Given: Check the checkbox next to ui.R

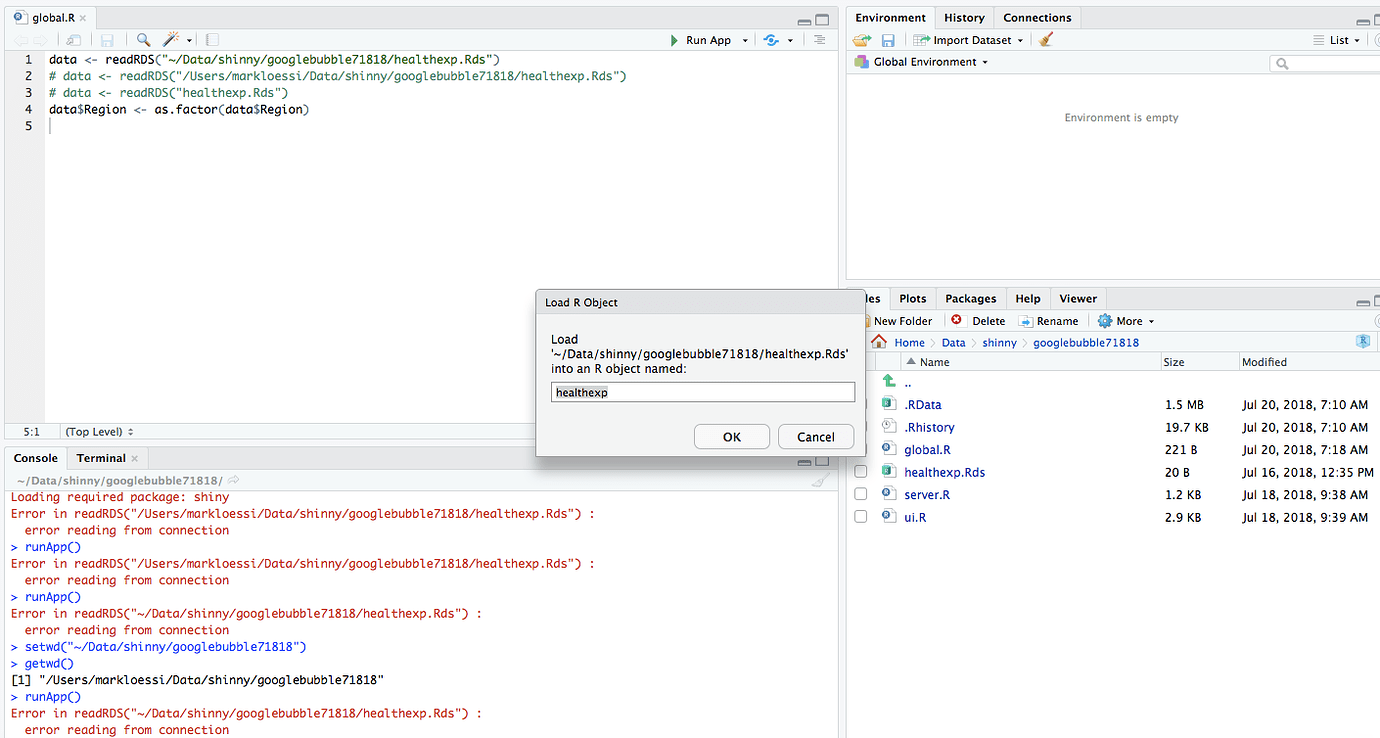Looking at the screenshot, I should pyautogui.click(x=861, y=517).
